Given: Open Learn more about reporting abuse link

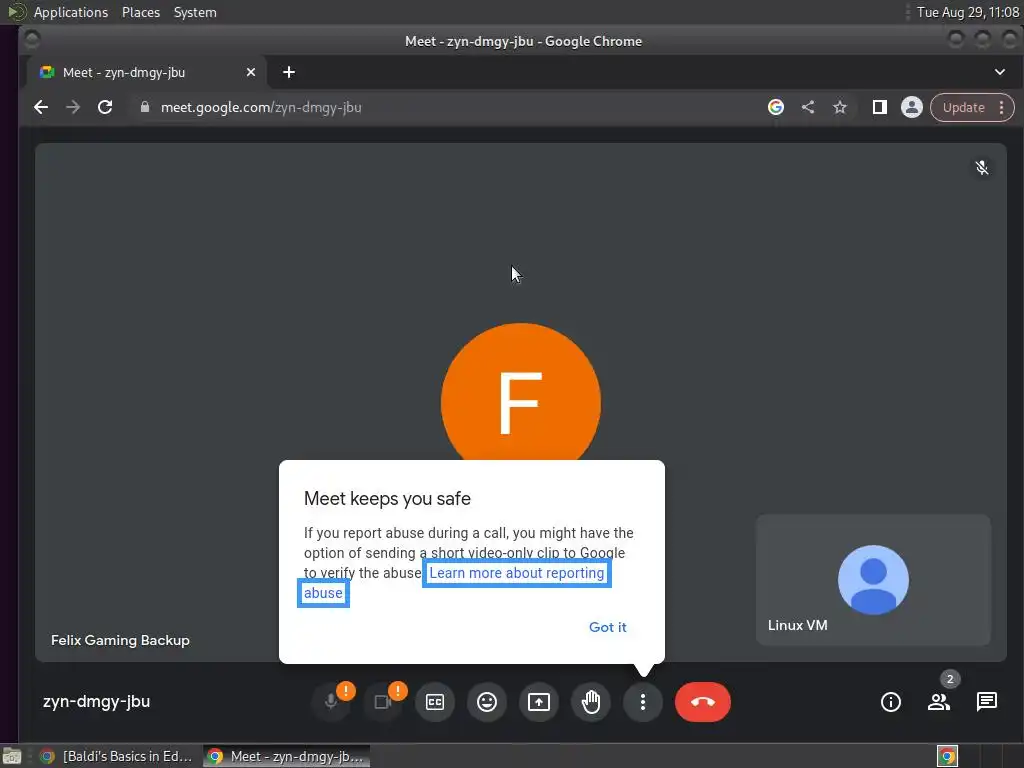Looking at the screenshot, I should click(x=517, y=573).
